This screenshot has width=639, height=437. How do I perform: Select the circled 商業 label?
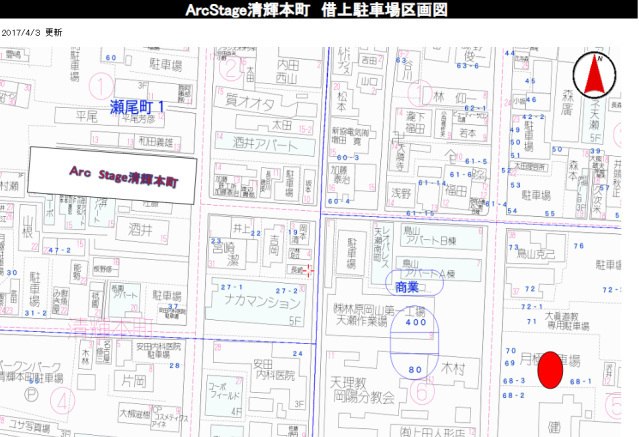click(x=414, y=283)
